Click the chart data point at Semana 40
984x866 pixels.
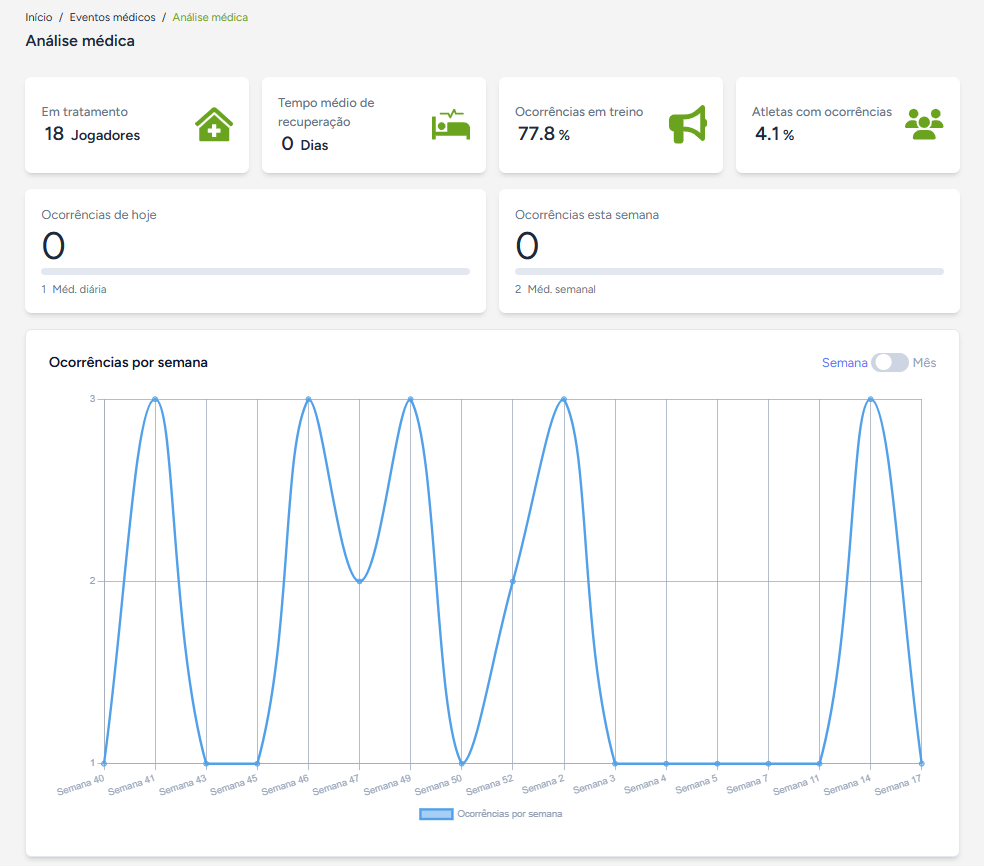click(104, 764)
